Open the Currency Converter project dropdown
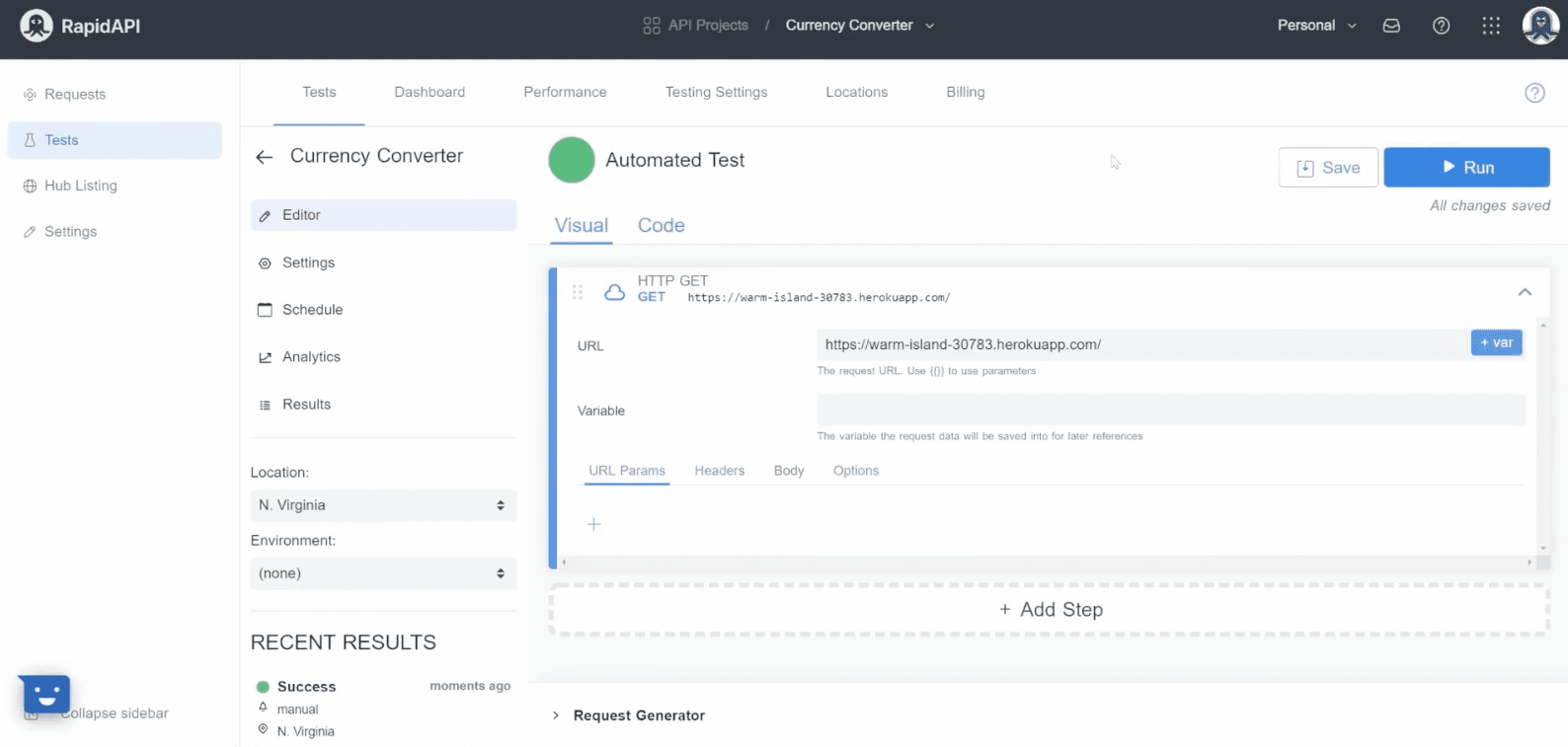The image size is (1568, 747). tap(859, 26)
